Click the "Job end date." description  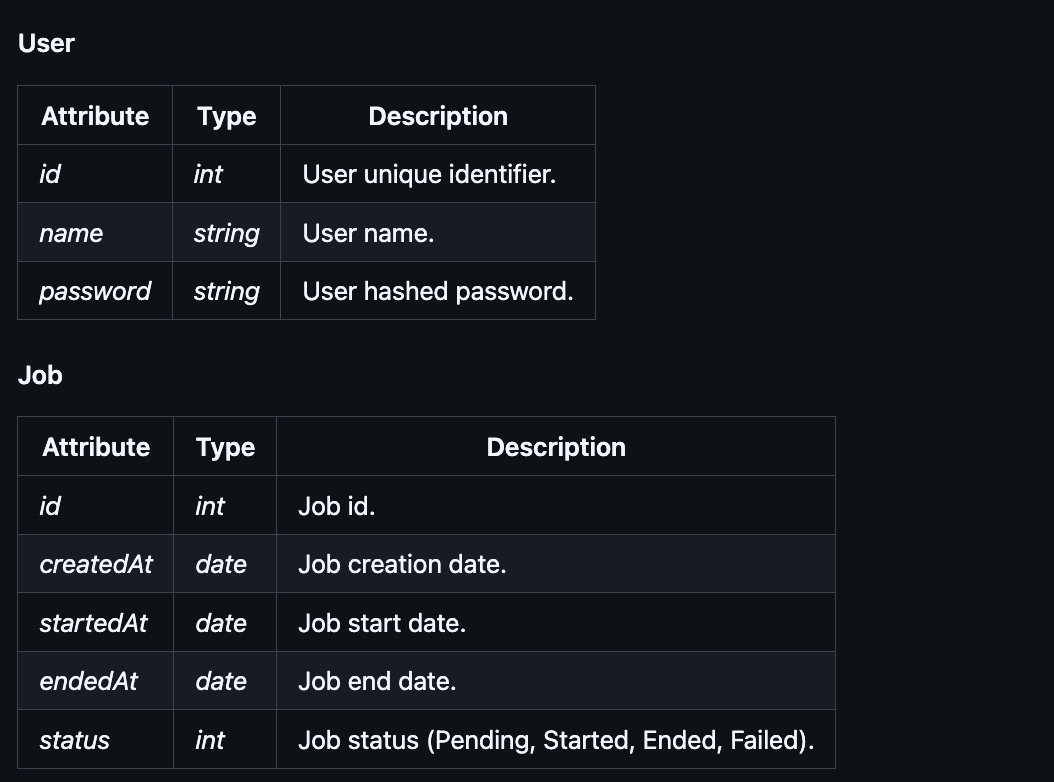tap(377, 682)
